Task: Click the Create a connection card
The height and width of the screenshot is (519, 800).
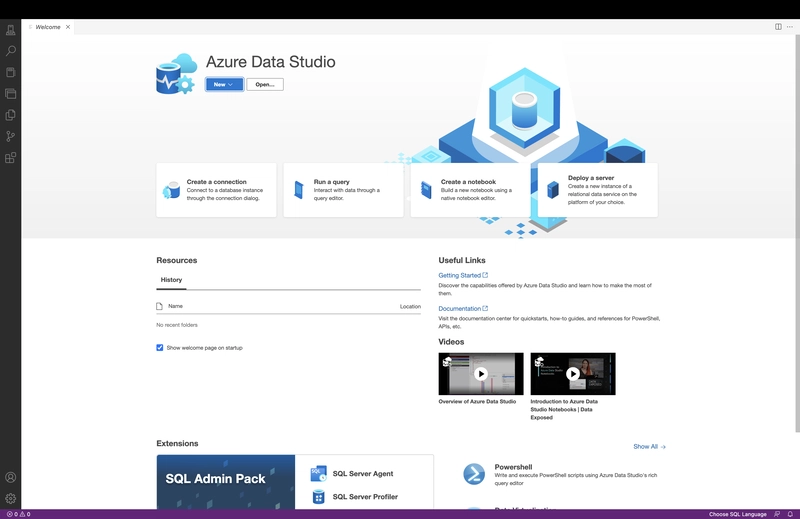Action: coord(216,190)
